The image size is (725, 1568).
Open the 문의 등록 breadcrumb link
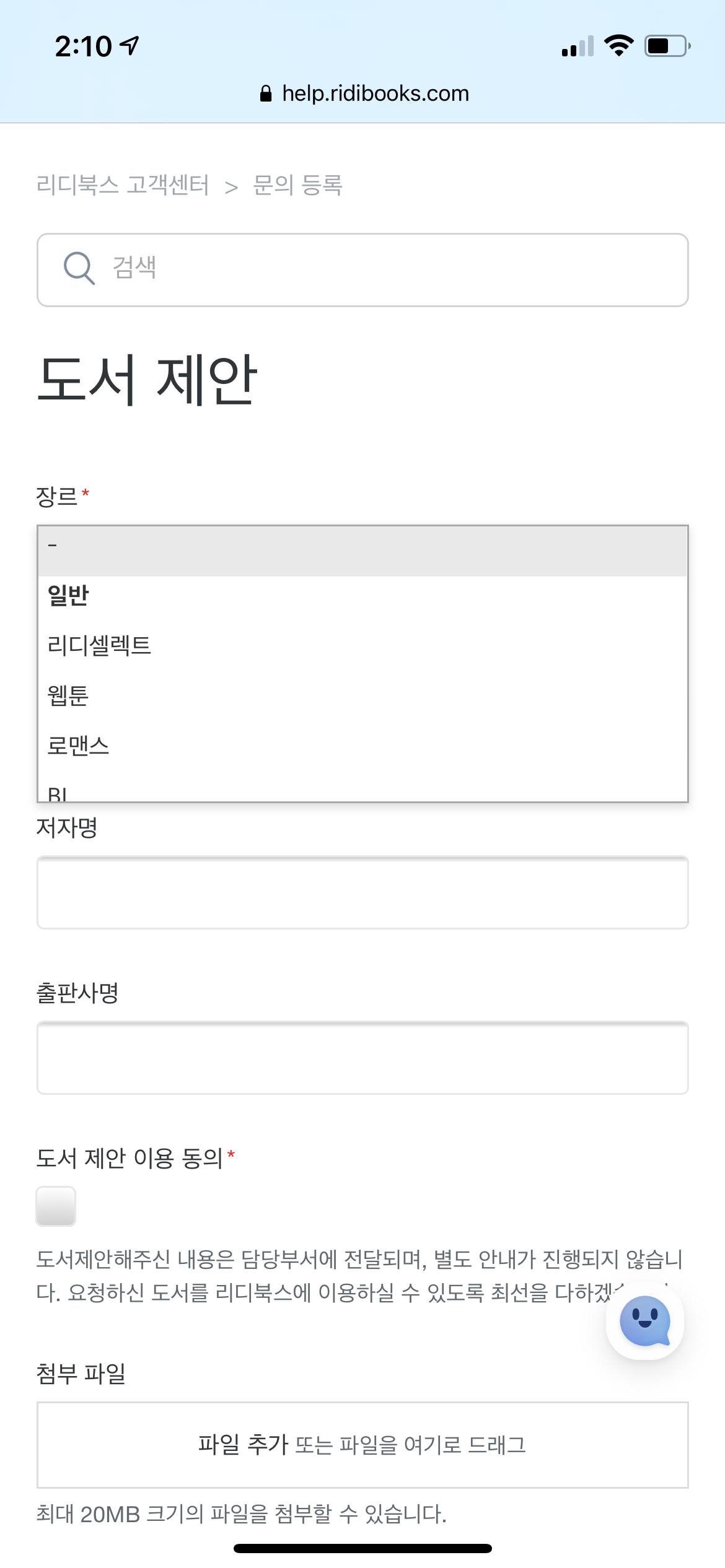[x=297, y=185]
